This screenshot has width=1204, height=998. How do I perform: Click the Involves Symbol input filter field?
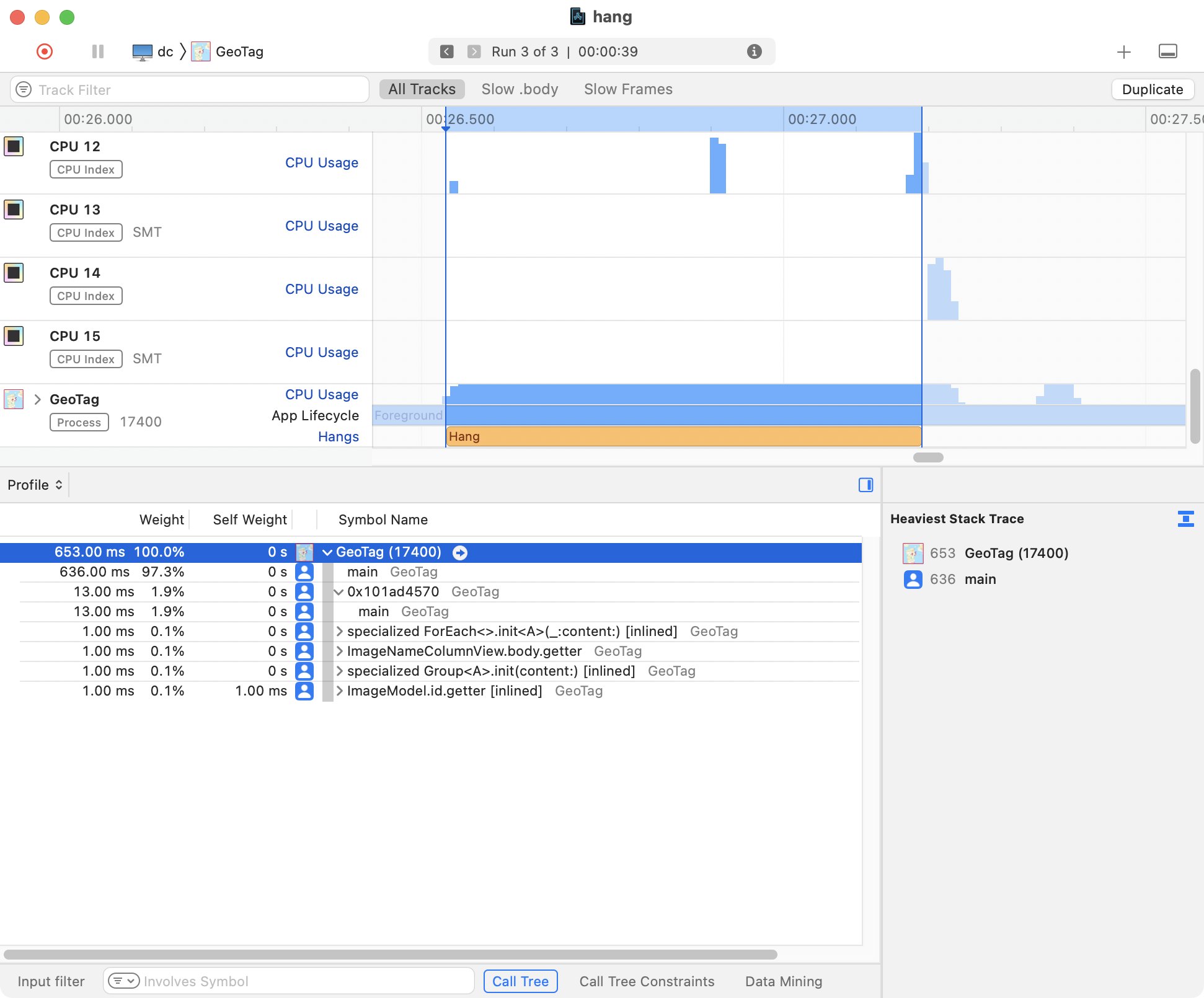pyautogui.click(x=304, y=981)
